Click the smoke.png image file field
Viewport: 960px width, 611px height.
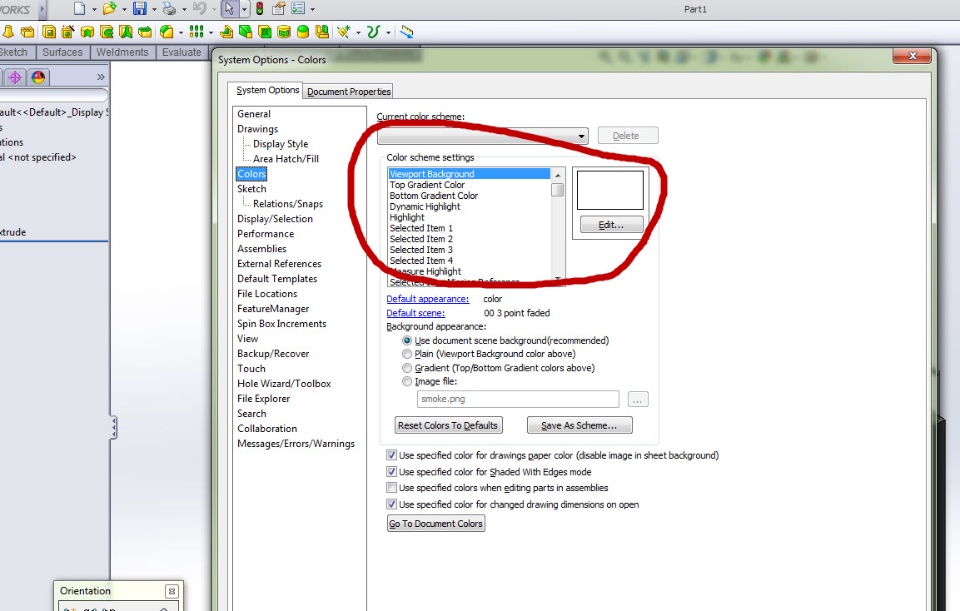pyautogui.click(x=518, y=399)
